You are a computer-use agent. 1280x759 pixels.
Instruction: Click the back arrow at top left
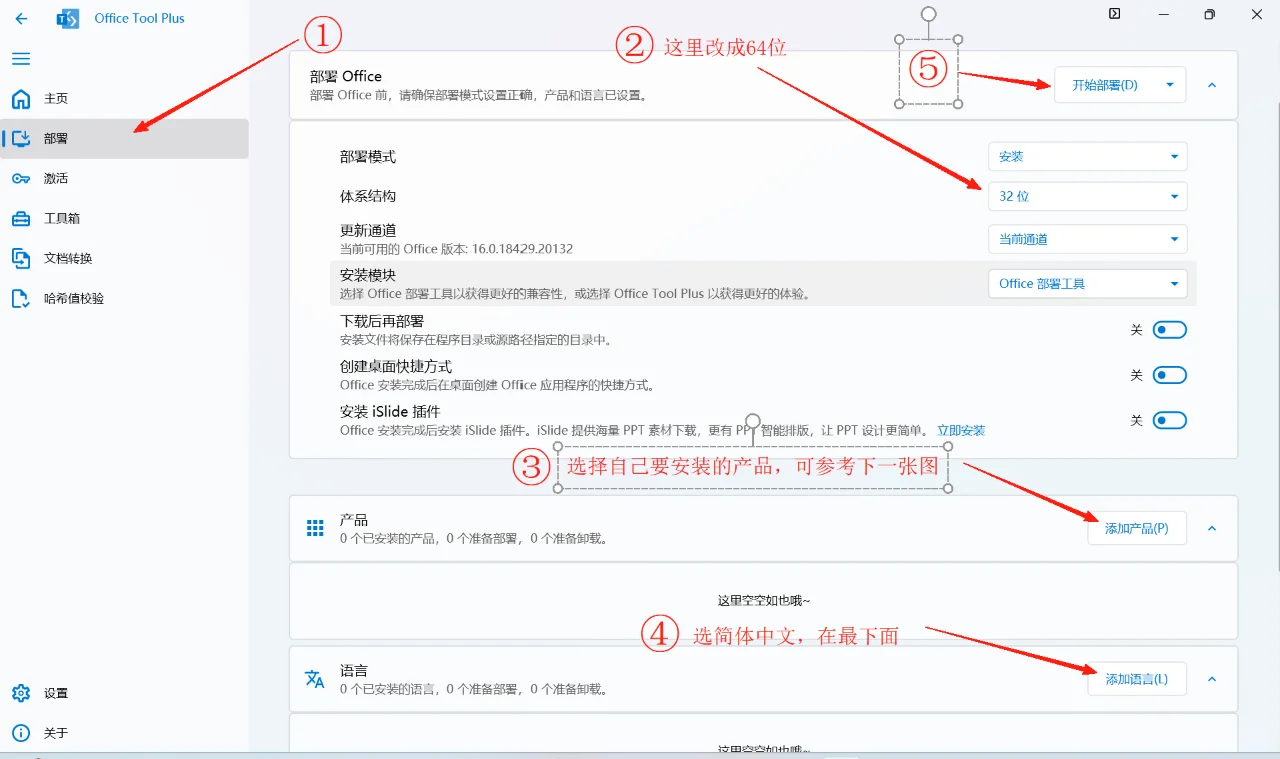20,18
